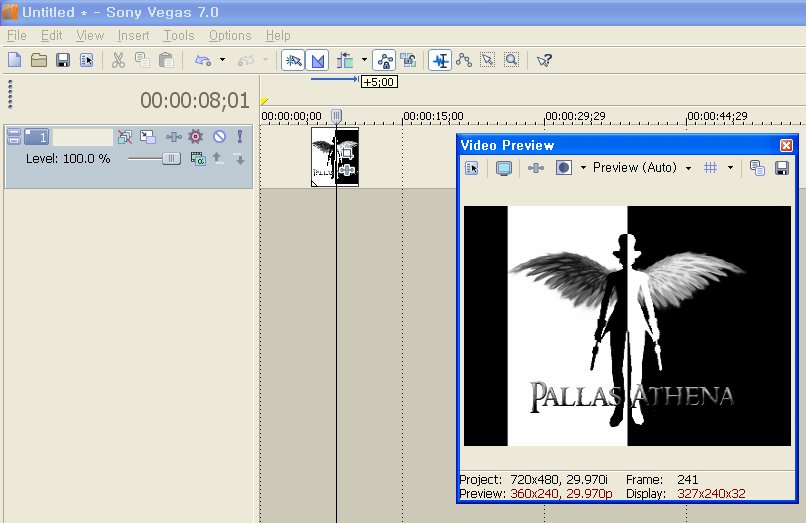
Task: Click the 00:00:08;01 timecode display
Action: [x=194, y=100]
